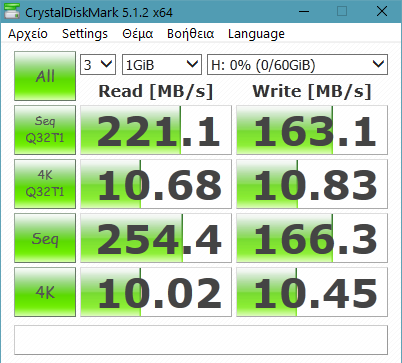This screenshot has height=363, width=402.
Task: Start the plain Seq test
Action: tap(45, 238)
